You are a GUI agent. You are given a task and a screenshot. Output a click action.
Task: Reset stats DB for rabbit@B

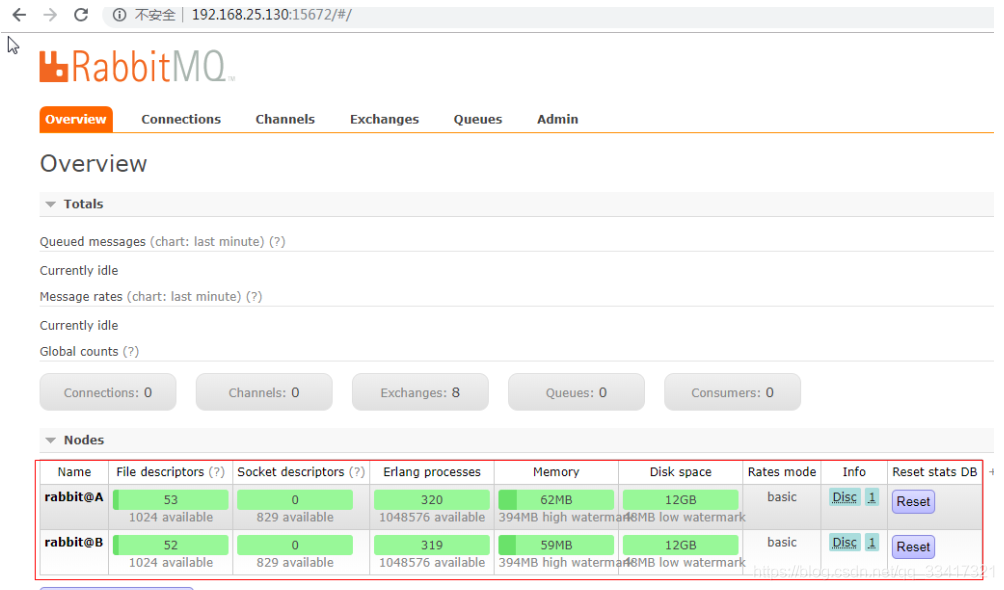coord(913,547)
